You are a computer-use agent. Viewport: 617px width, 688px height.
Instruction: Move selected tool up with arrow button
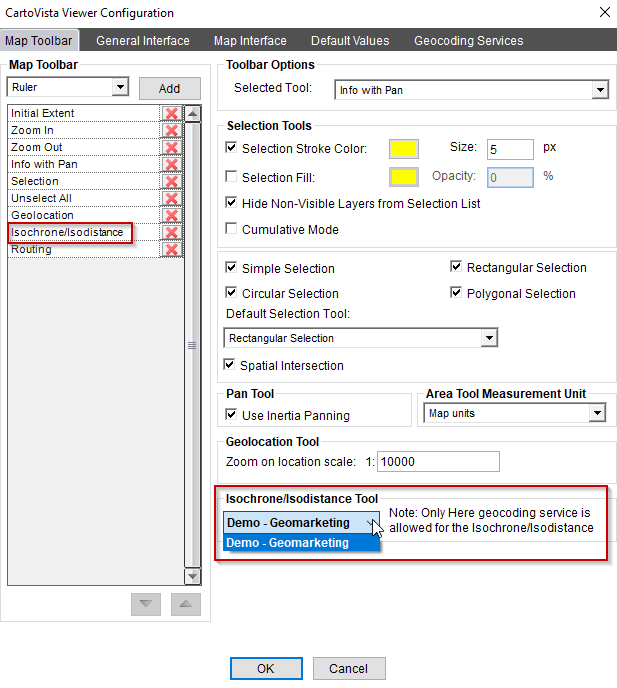click(186, 604)
